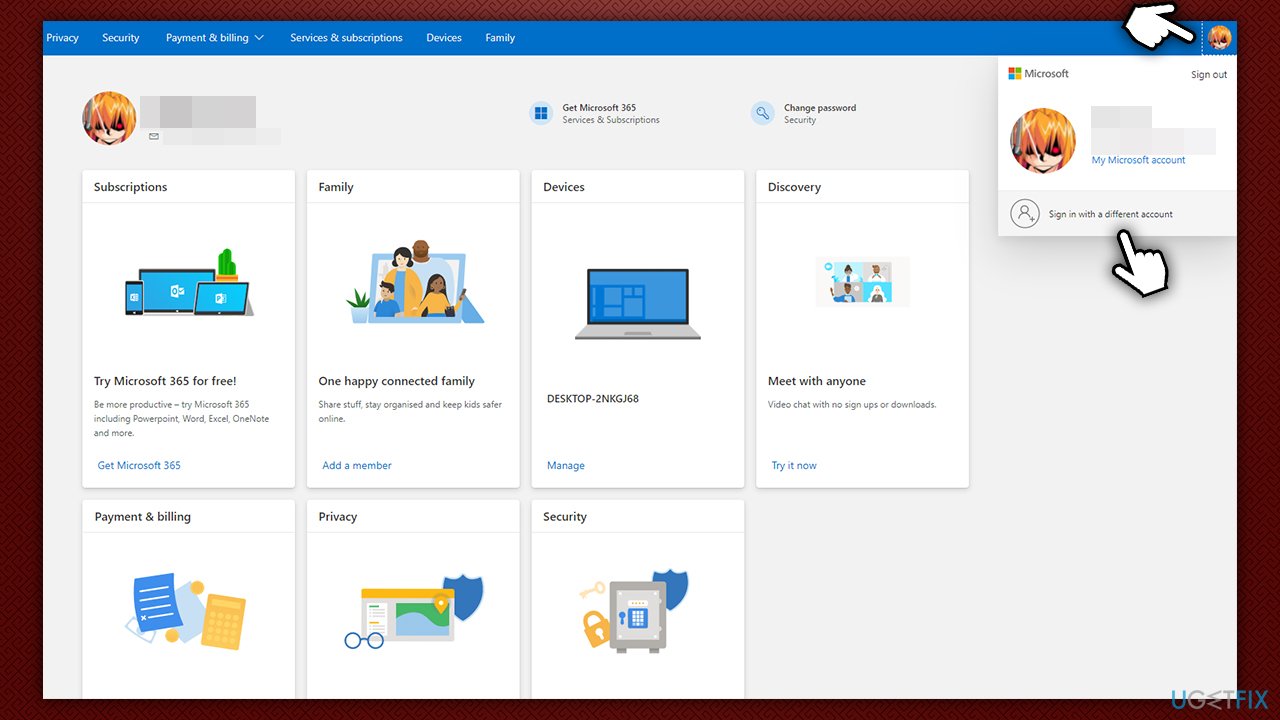Click the Microsoft logo in the account panel
Screen dimensions: 1280x720
click(1038, 74)
